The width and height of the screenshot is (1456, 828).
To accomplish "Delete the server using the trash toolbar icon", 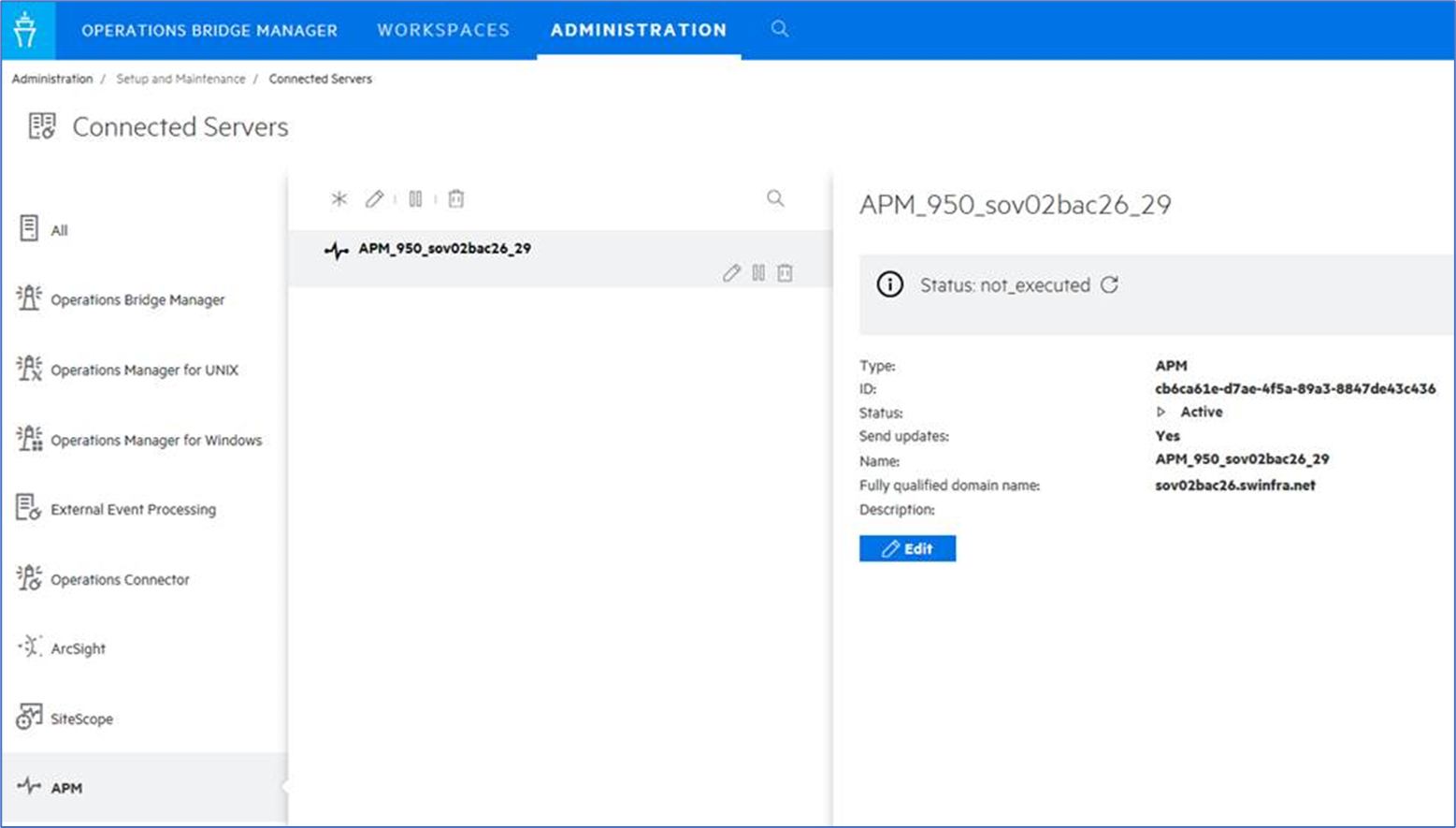I will [x=455, y=198].
